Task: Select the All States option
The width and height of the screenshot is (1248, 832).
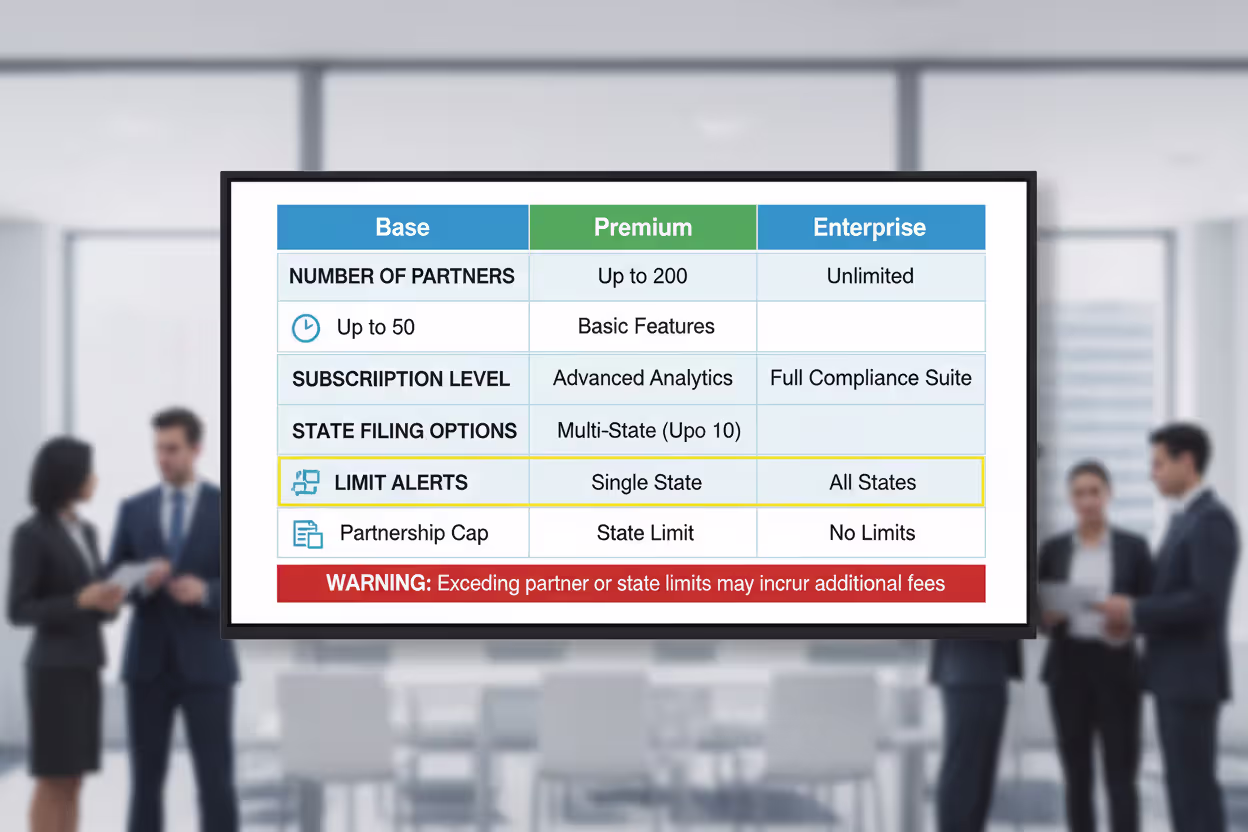Action: [870, 481]
